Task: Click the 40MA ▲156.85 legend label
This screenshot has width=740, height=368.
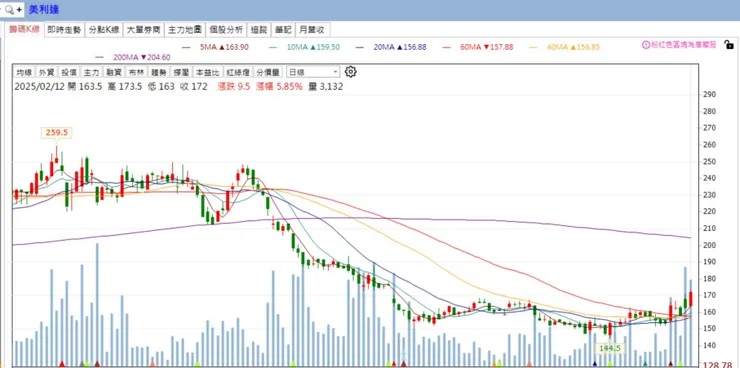Action: 573,47
